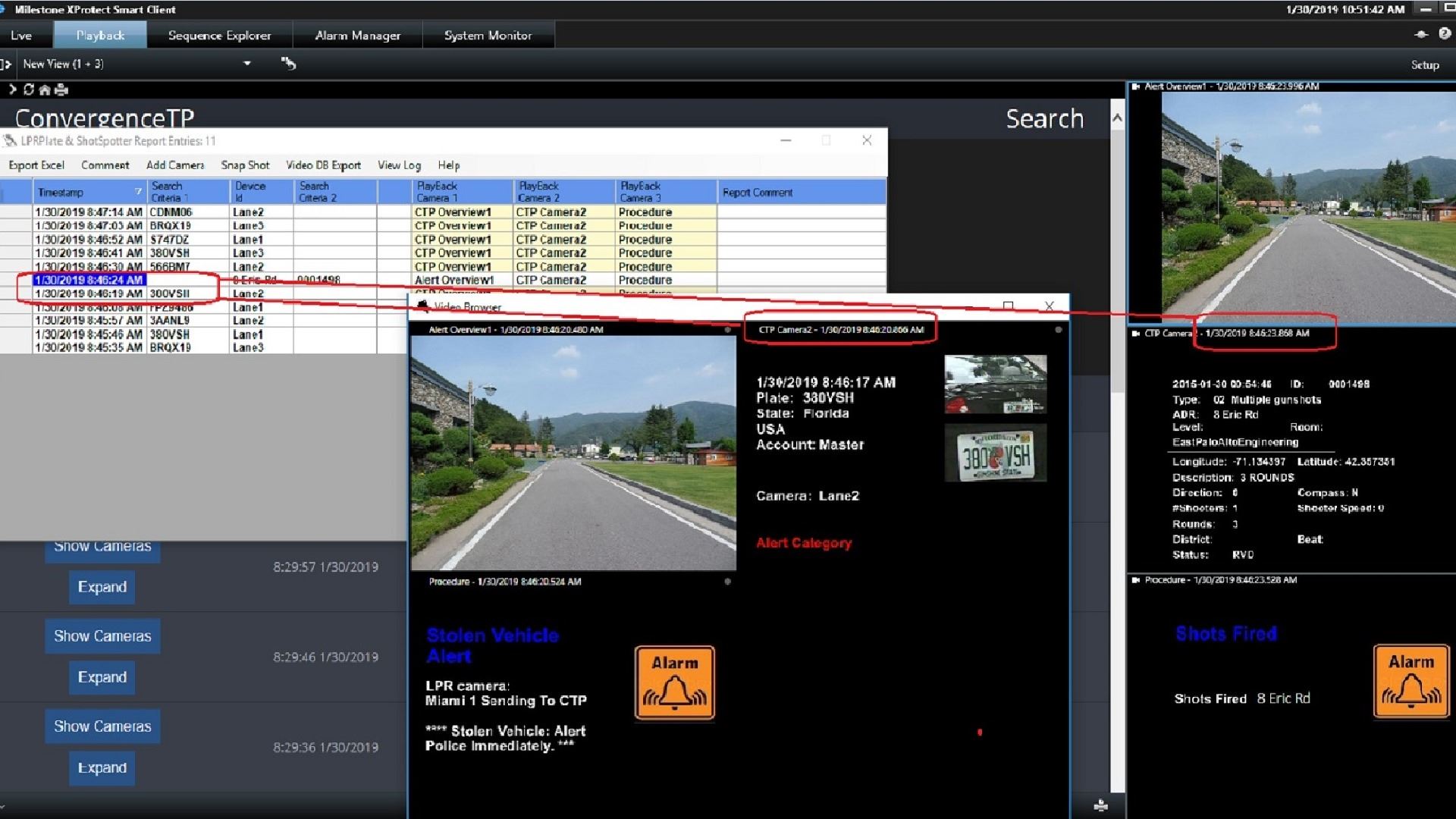
Task: Click the S747DZ plate cell
Action: click(188, 240)
